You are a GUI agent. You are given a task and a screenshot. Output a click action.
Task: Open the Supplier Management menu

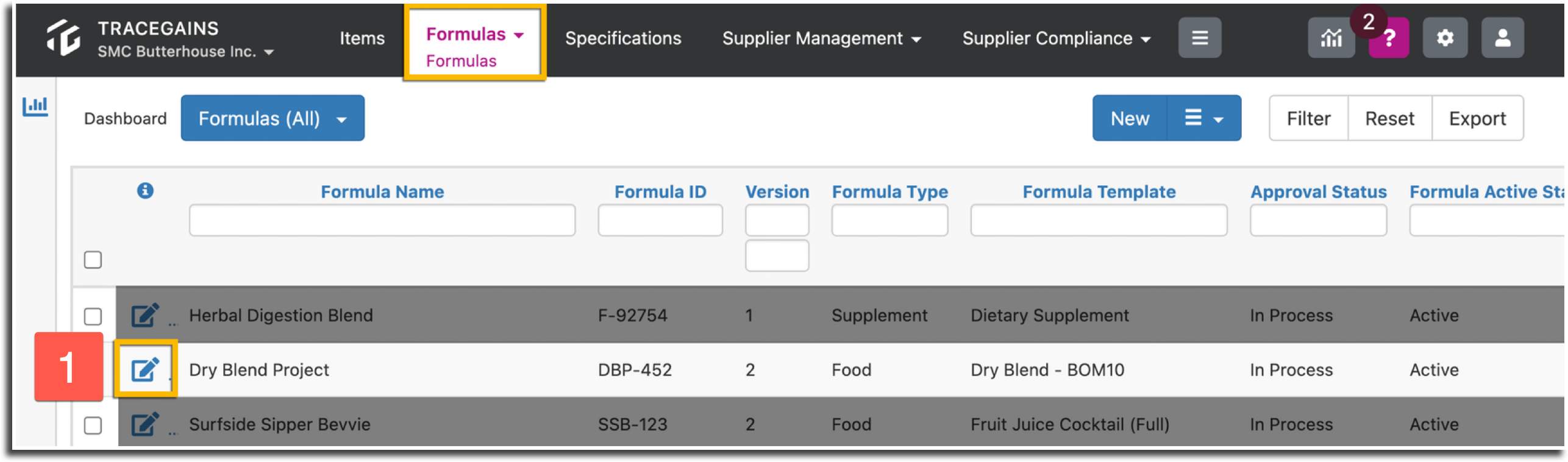click(821, 38)
